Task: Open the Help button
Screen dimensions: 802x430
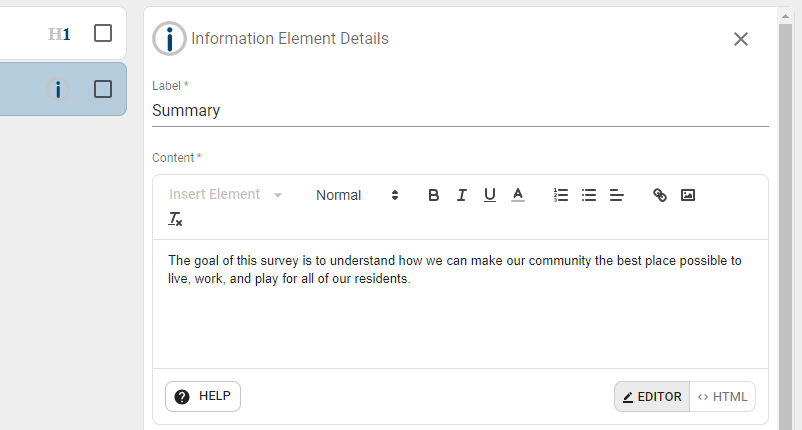Action: [203, 396]
